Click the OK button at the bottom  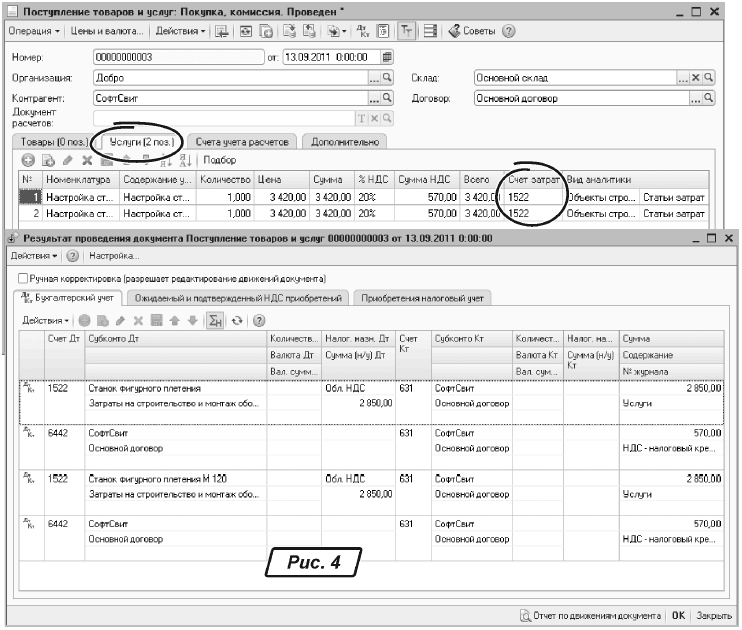pos(678,616)
